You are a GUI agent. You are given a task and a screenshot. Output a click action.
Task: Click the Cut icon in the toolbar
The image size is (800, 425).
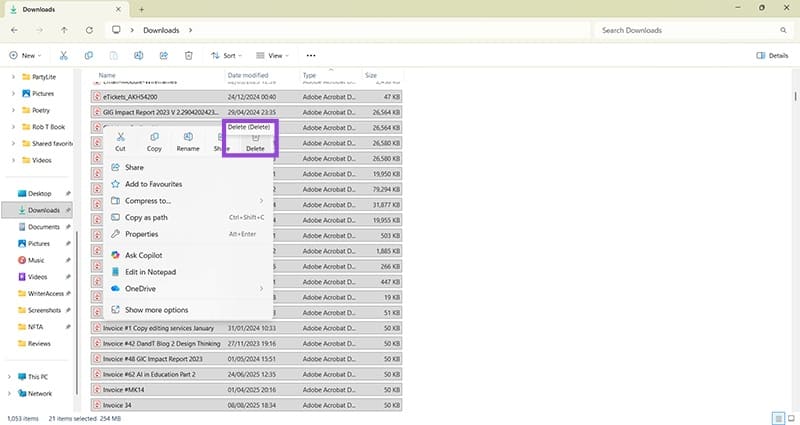[x=64, y=56]
